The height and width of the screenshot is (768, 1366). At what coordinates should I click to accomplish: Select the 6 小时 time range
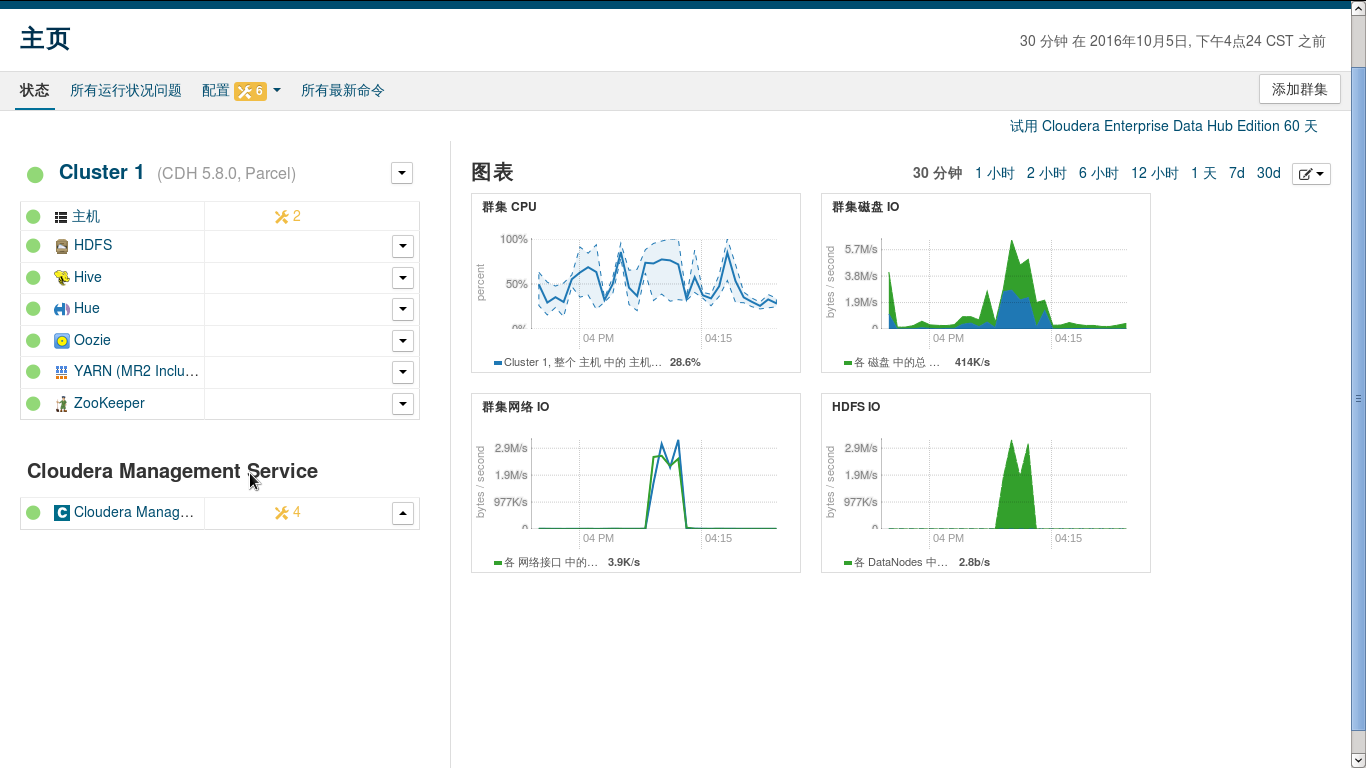coord(1099,173)
